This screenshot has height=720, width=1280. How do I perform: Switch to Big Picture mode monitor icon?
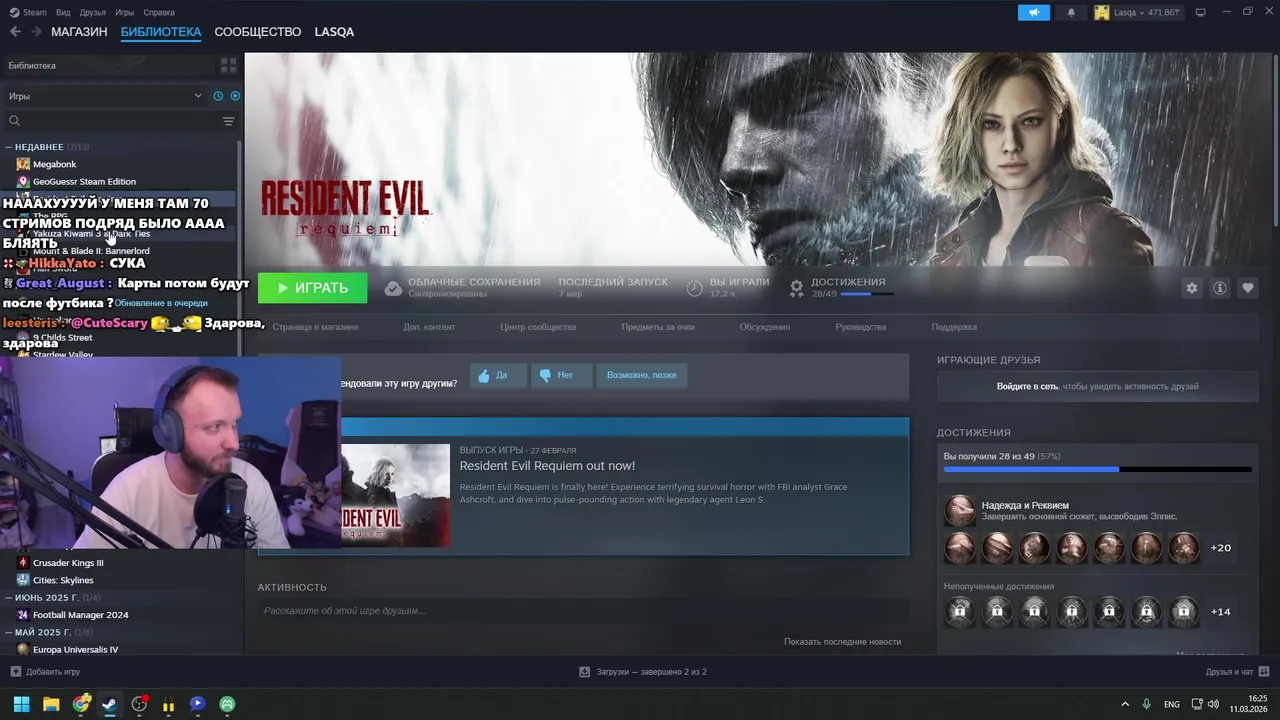click(x=1200, y=12)
